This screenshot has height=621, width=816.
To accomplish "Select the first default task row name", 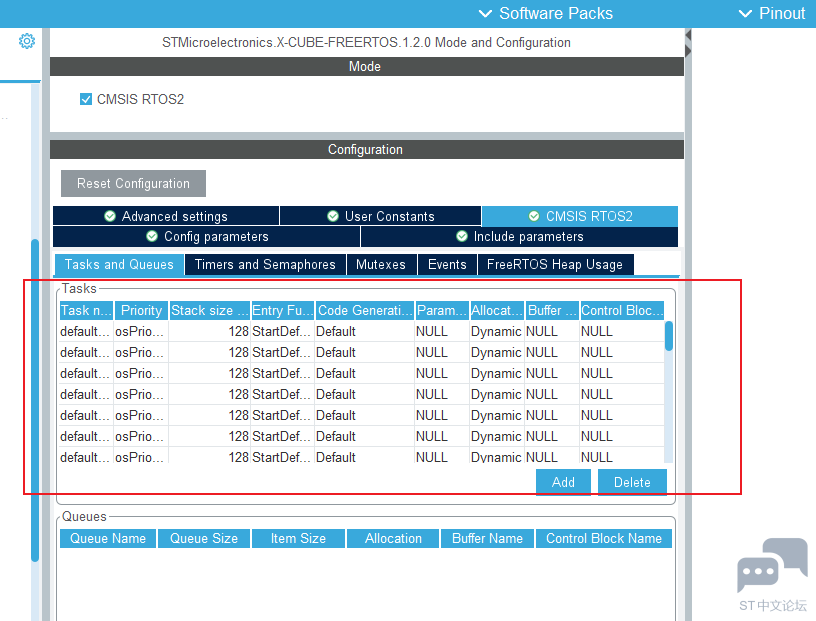I will 85,331.
